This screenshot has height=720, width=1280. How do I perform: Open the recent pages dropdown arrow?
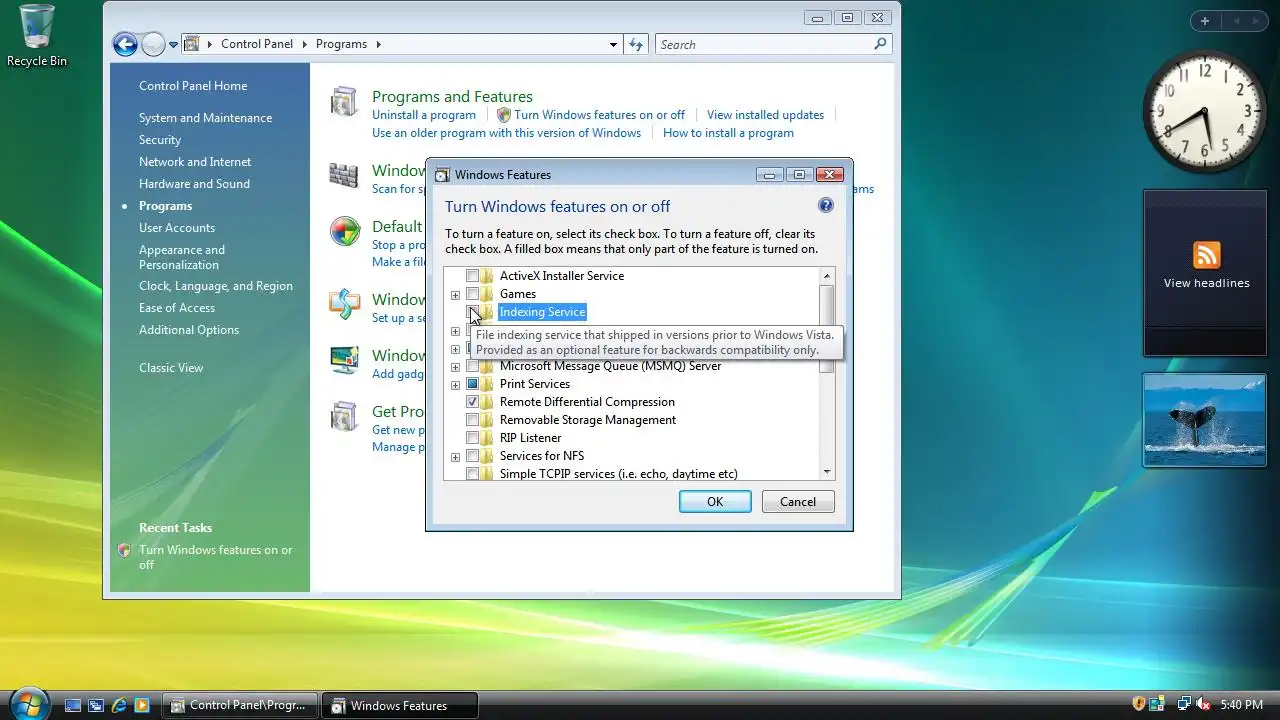pos(173,44)
